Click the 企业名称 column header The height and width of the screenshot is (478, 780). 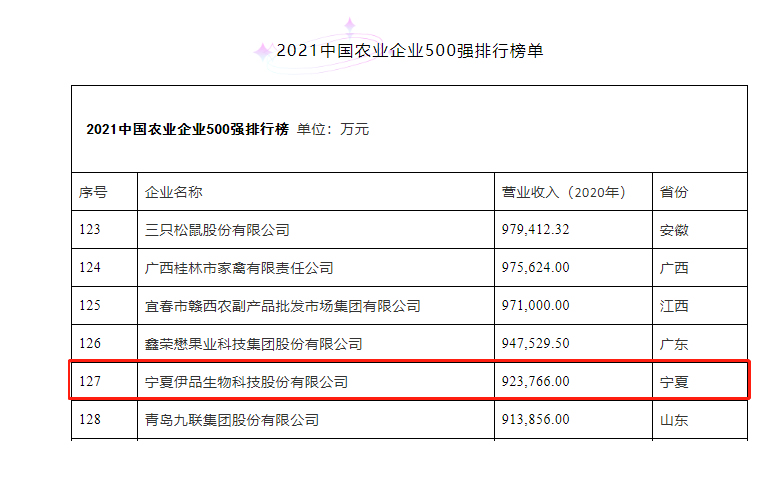pos(174,192)
